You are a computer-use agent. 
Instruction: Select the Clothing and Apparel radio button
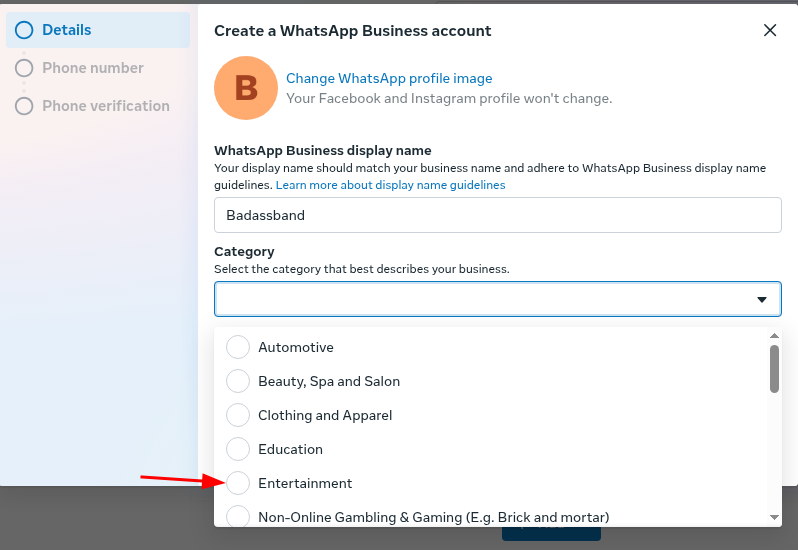click(238, 415)
